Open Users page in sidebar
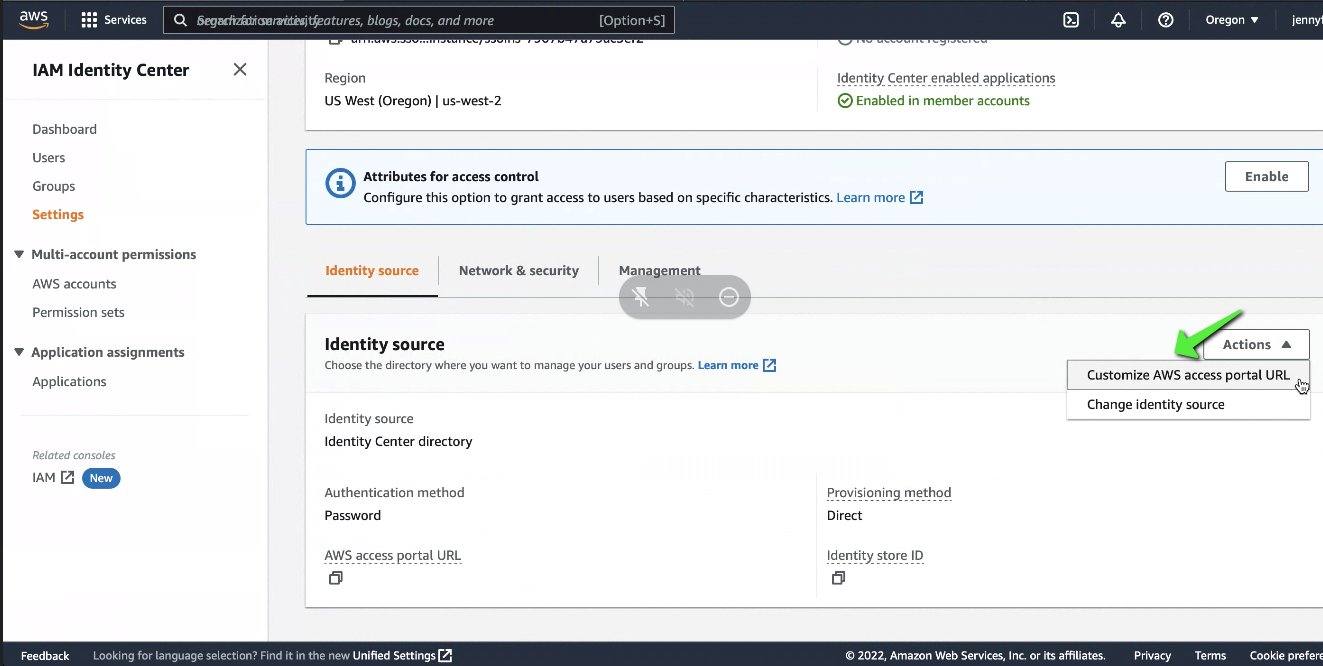The height and width of the screenshot is (666, 1323). point(49,157)
